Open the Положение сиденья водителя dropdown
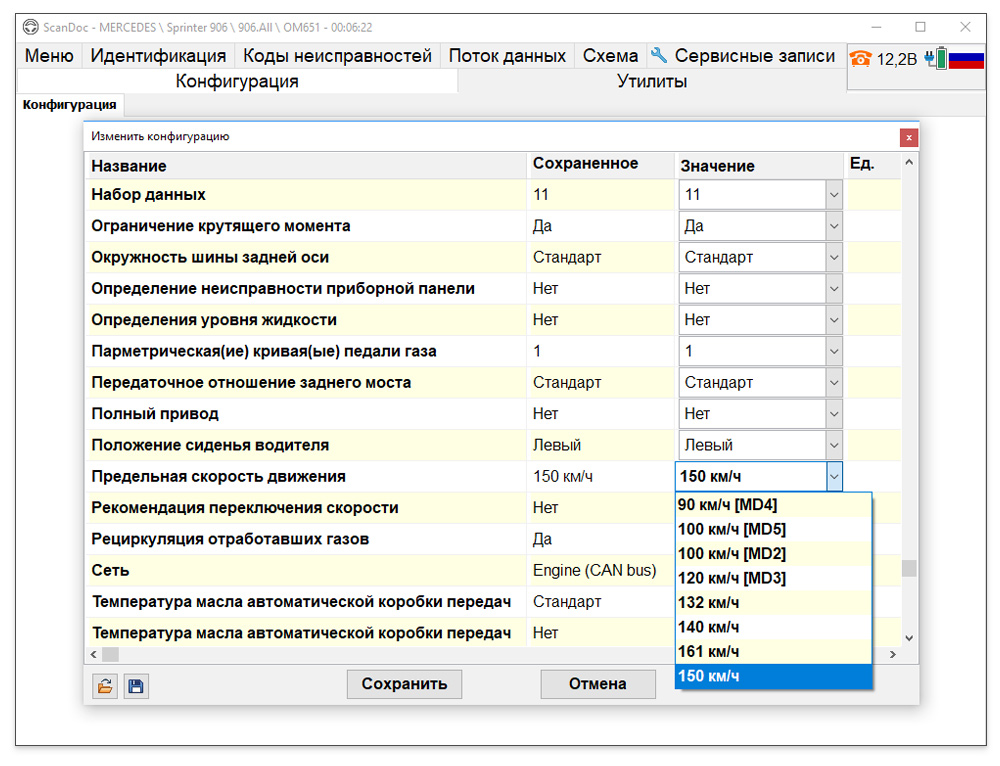 [x=834, y=445]
